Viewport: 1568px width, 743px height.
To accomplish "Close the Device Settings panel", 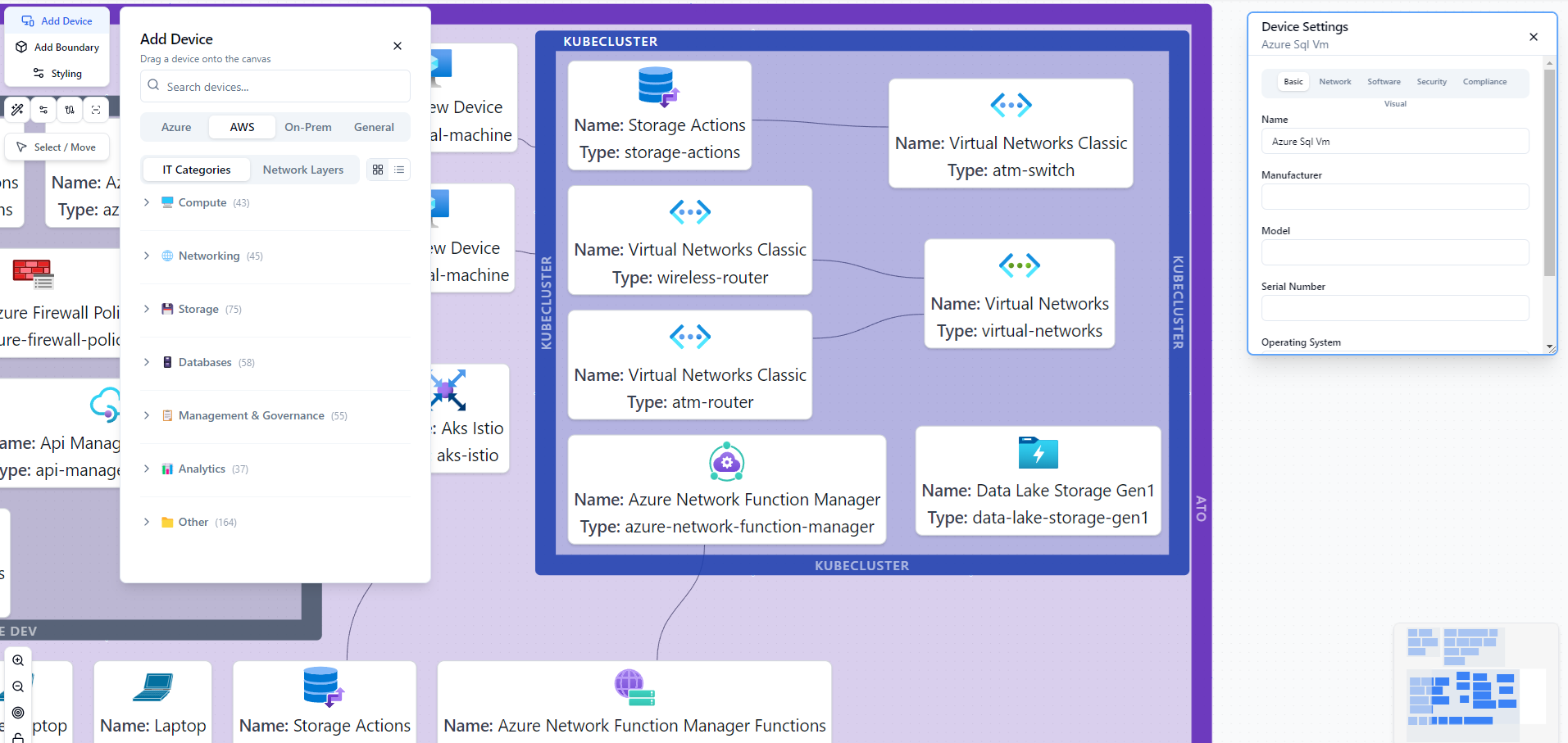I will tap(1534, 37).
